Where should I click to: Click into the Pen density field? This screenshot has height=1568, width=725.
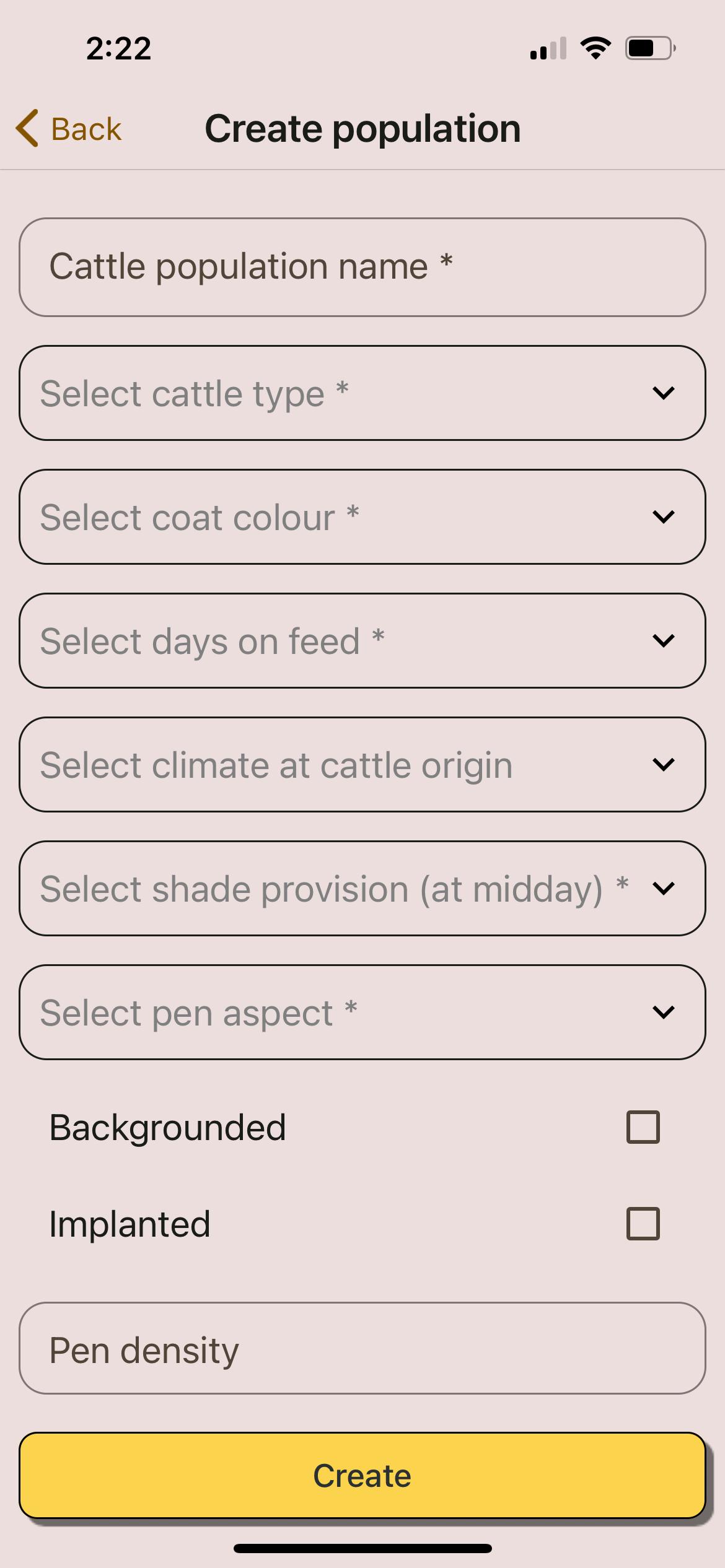362,1349
